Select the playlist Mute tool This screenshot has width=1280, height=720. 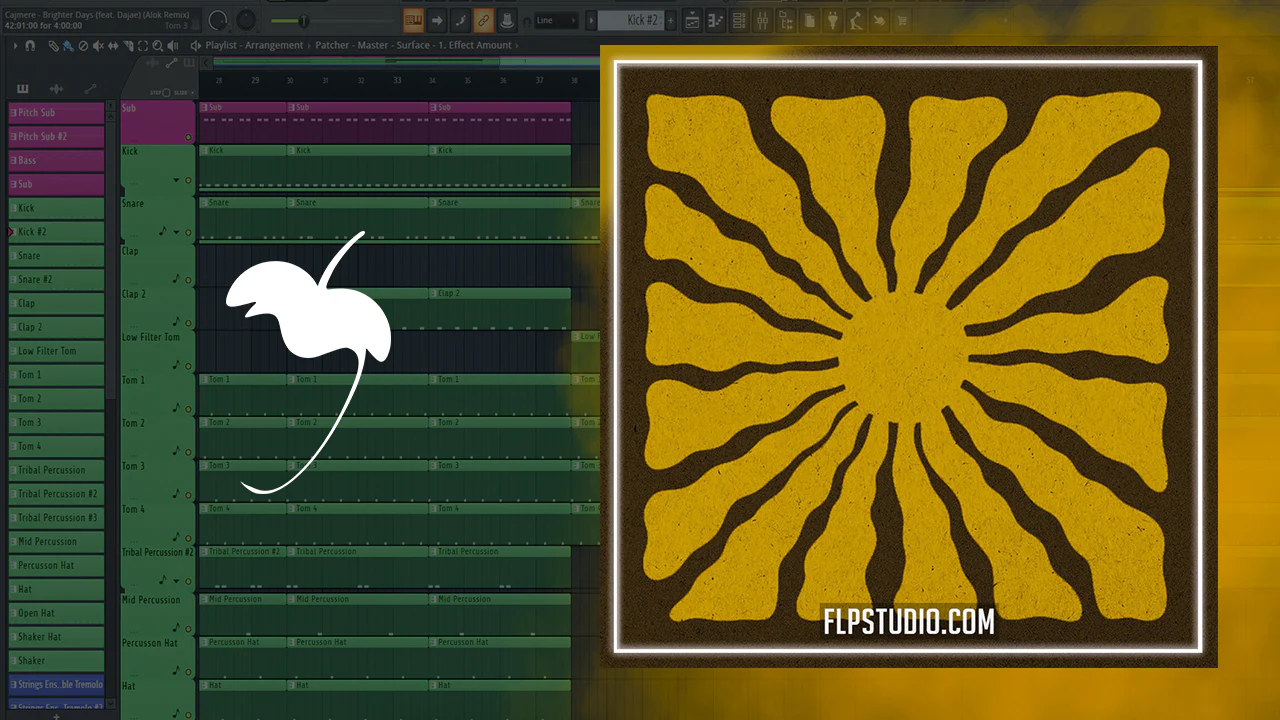point(98,45)
